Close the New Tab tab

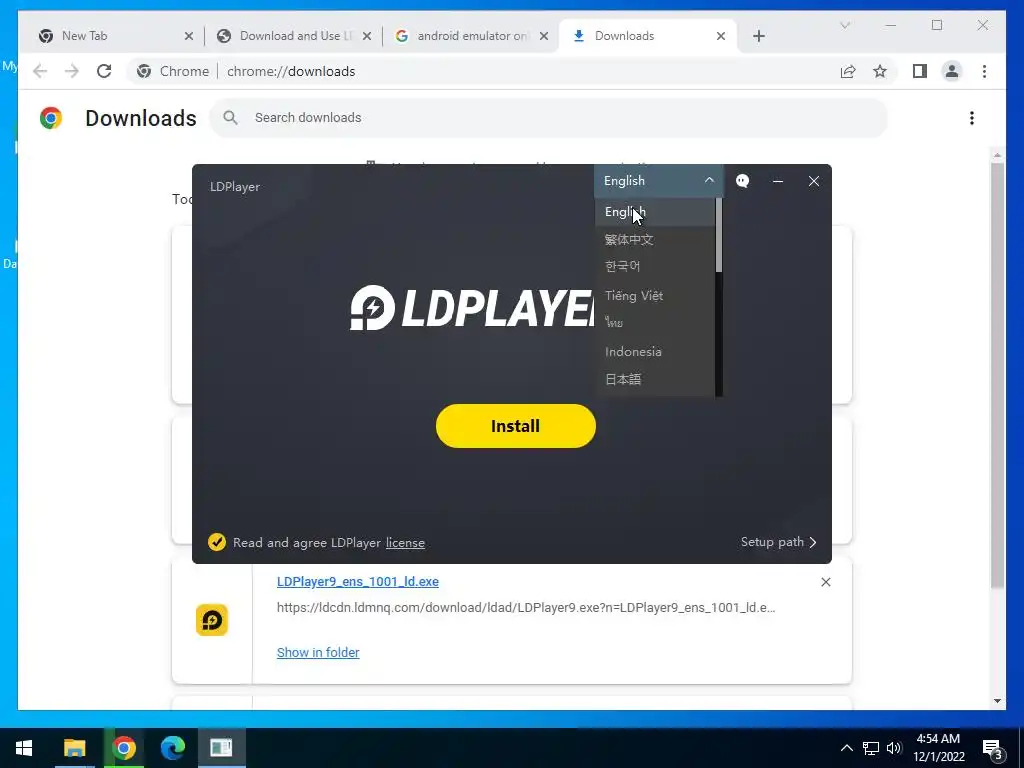(189, 36)
